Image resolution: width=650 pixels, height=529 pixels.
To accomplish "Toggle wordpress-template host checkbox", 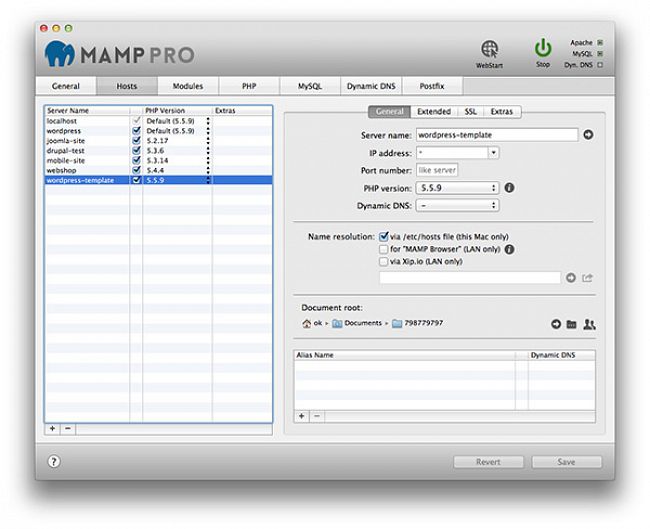I will (136, 180).
